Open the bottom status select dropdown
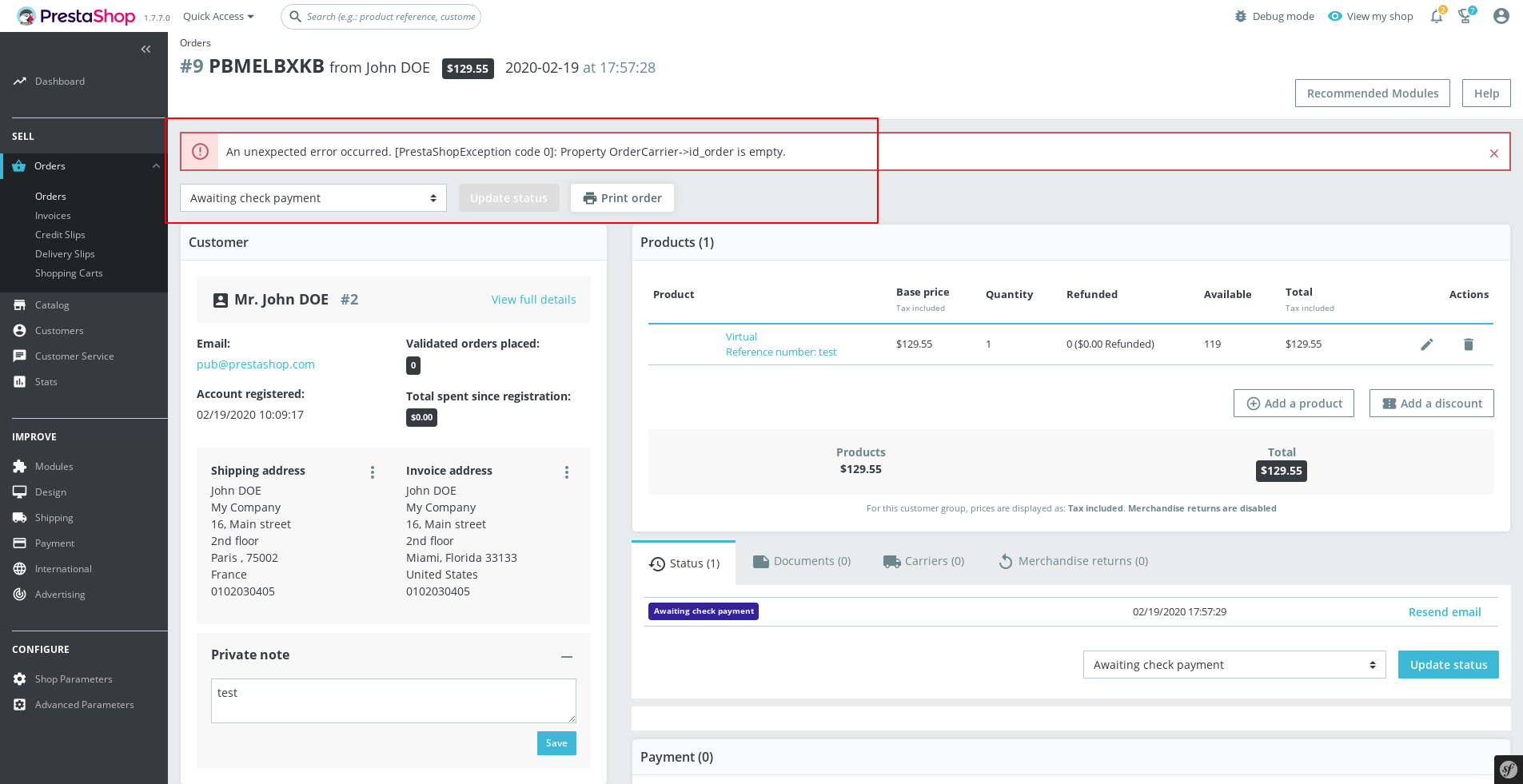 [x=1234, y=665]
